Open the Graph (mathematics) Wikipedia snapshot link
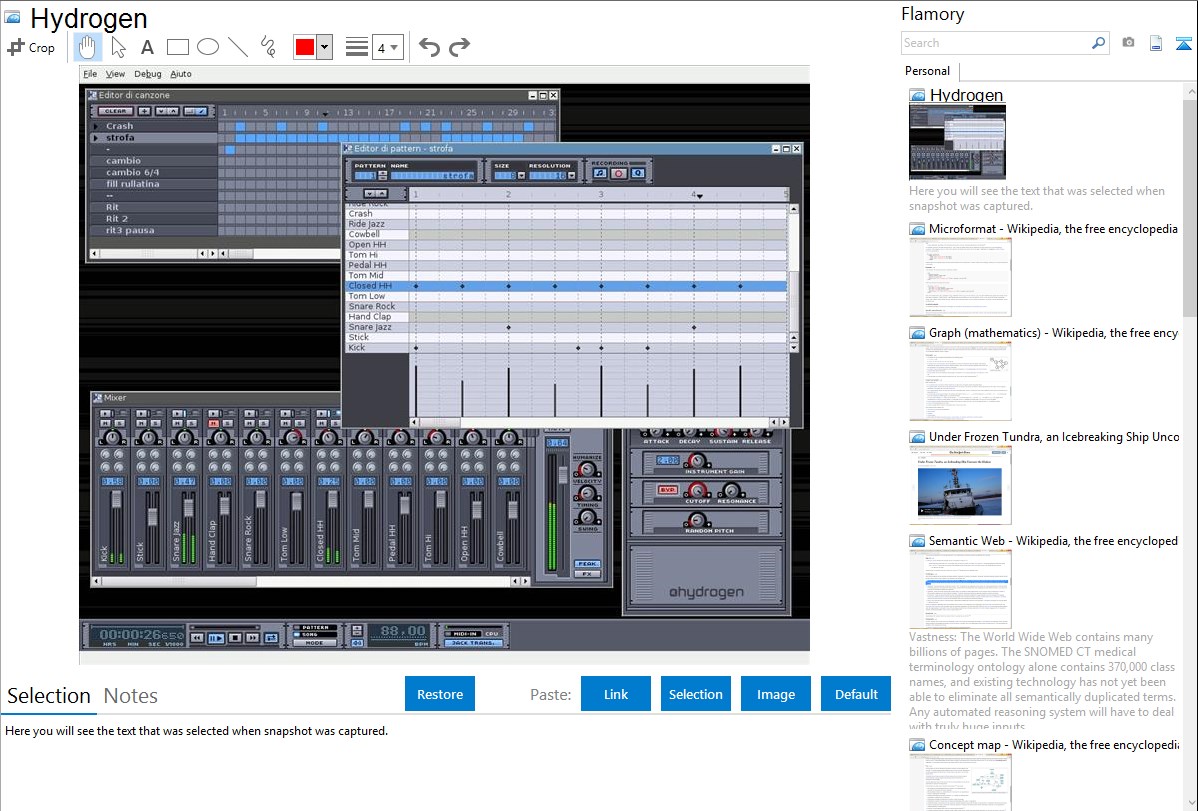Screen dimensions: 1198x811 coord(1053,333)
